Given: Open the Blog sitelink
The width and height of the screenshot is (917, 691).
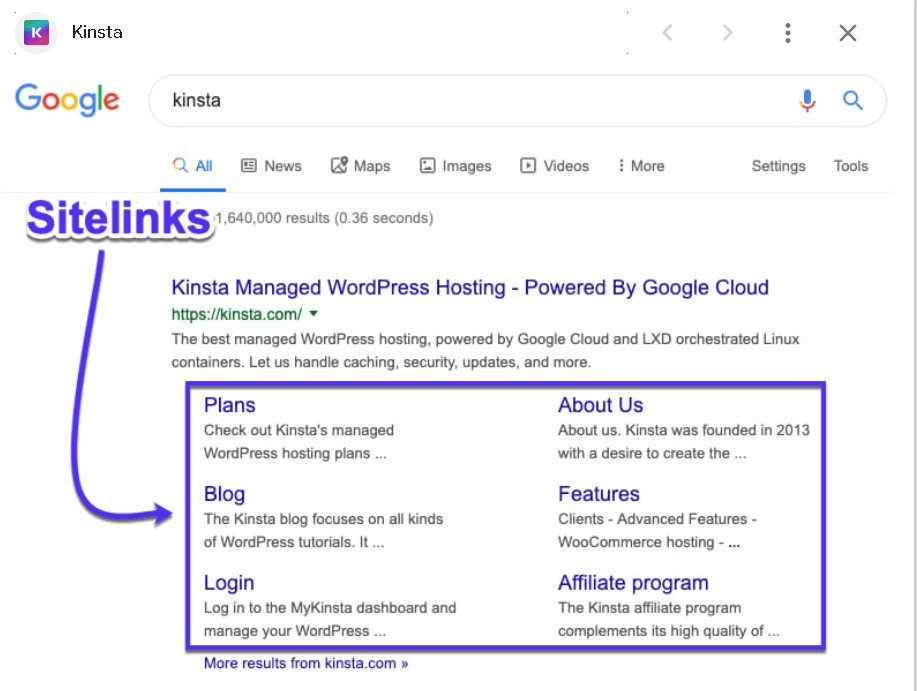Looking at the screenshot, I should click(224, 495).
